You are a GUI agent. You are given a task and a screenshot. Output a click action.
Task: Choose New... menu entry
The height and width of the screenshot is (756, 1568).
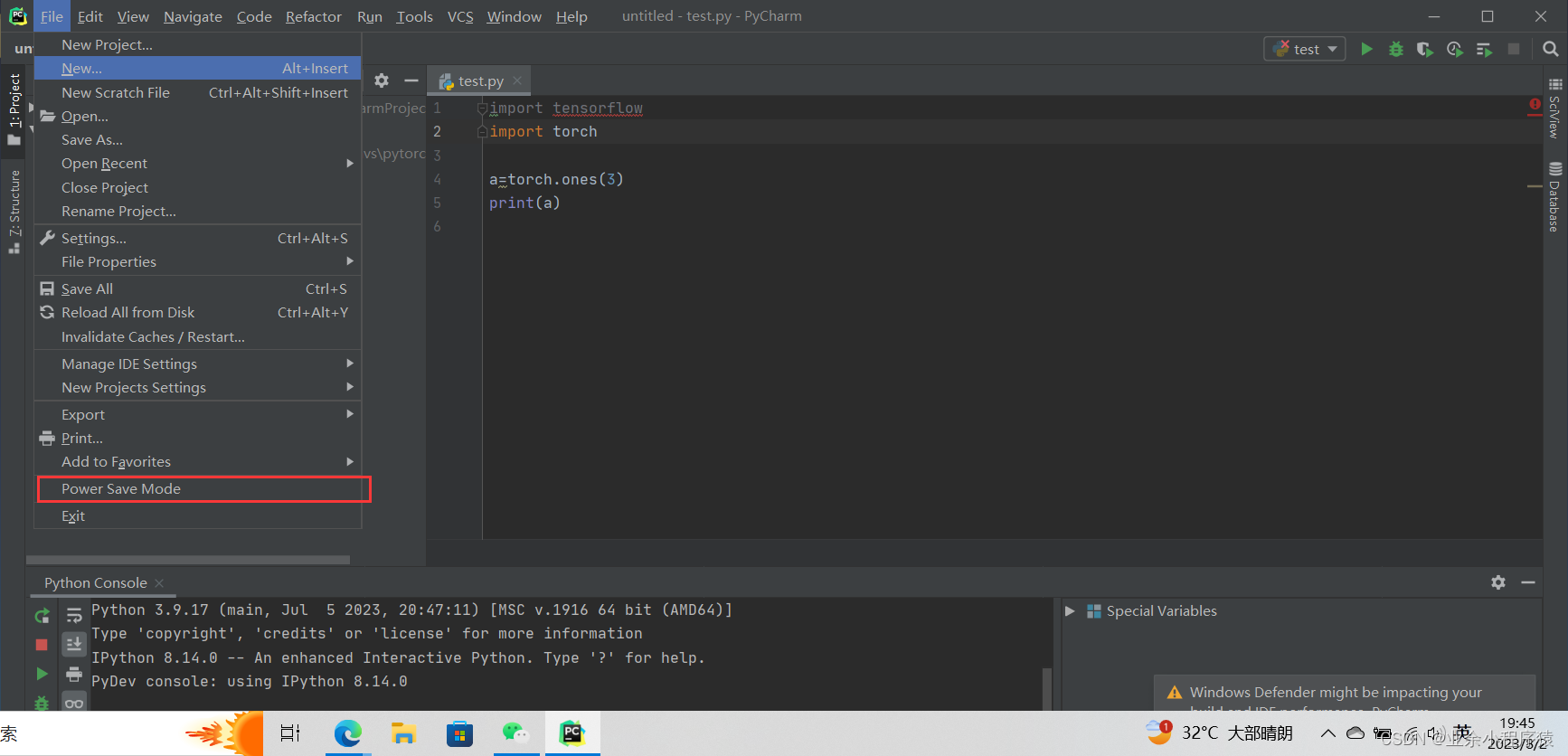[197, 69]
